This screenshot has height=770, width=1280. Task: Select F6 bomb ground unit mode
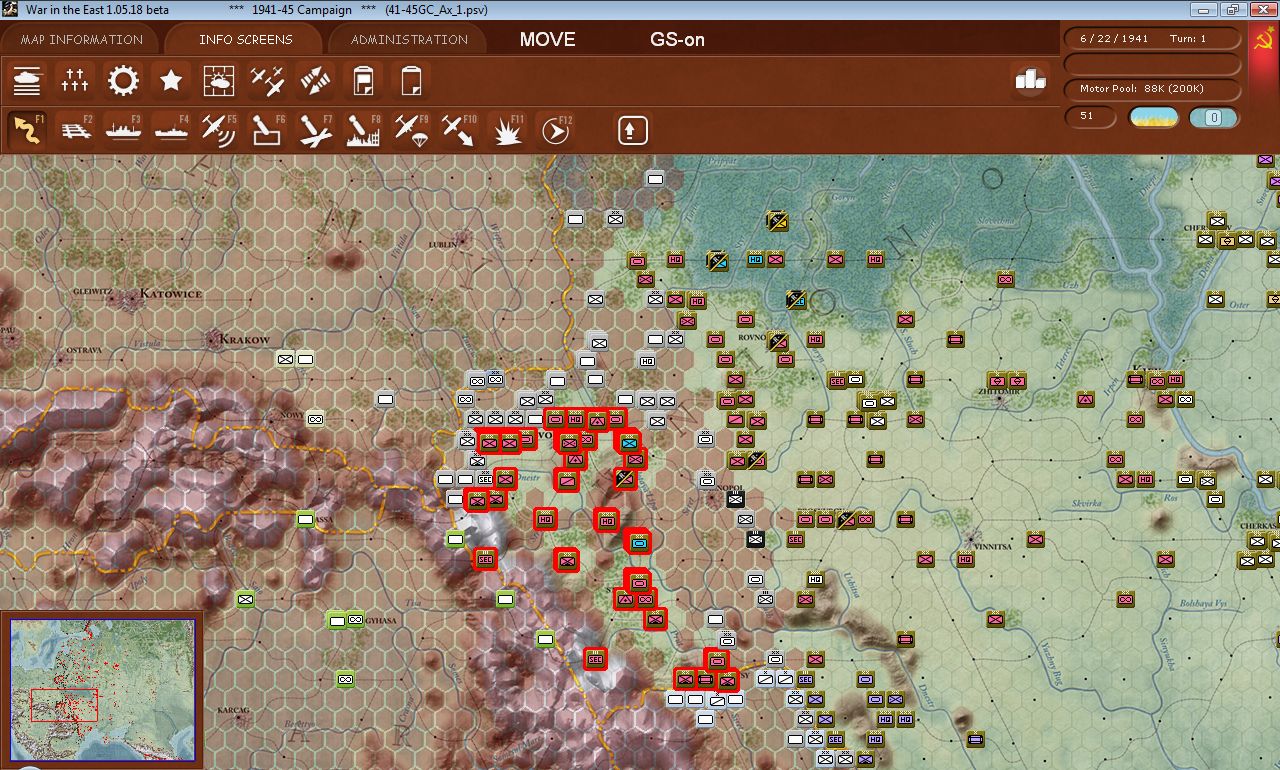(267, 130)
